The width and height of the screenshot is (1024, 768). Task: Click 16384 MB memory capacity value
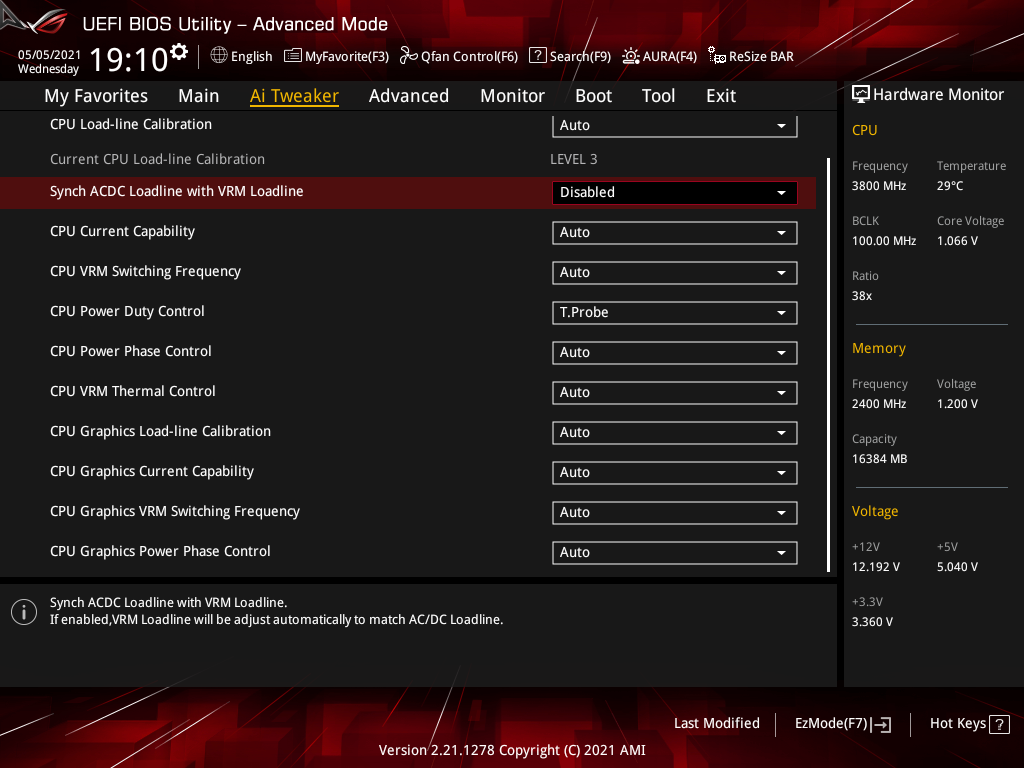879,459
